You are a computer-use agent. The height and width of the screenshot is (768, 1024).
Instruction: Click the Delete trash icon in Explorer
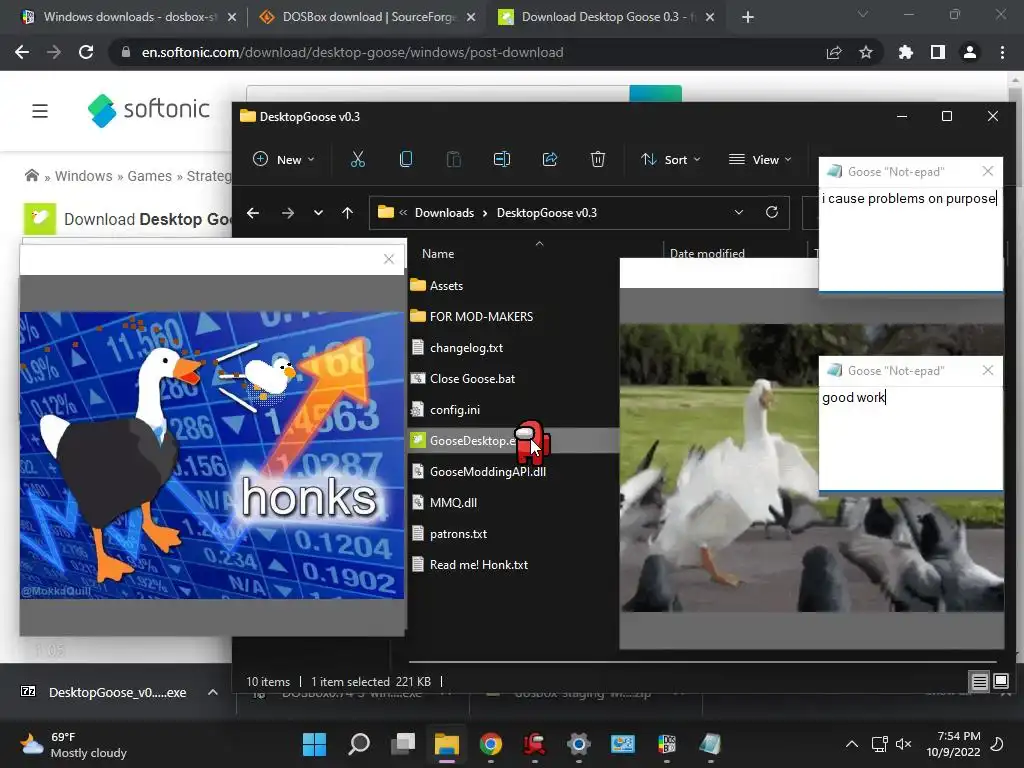pyautogui.click(x=598, y=159)
